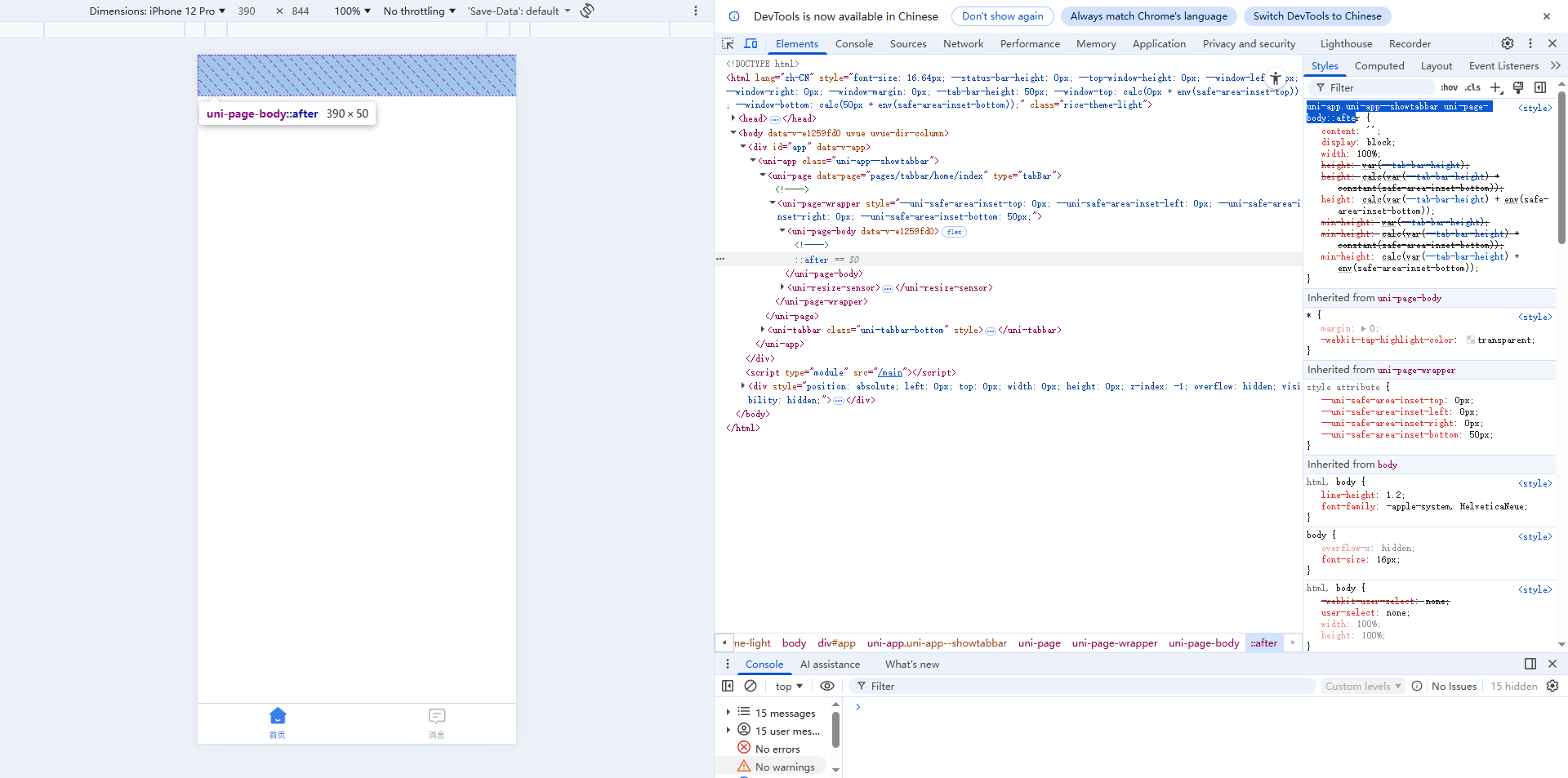
Task: Toggle the .cls element classes panel
Action: [x=1472, y=87]
